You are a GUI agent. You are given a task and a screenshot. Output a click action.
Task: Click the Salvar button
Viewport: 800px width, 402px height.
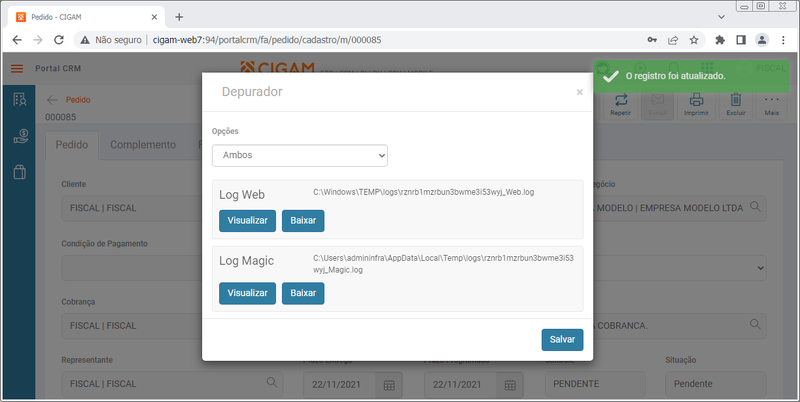[562, 340]
